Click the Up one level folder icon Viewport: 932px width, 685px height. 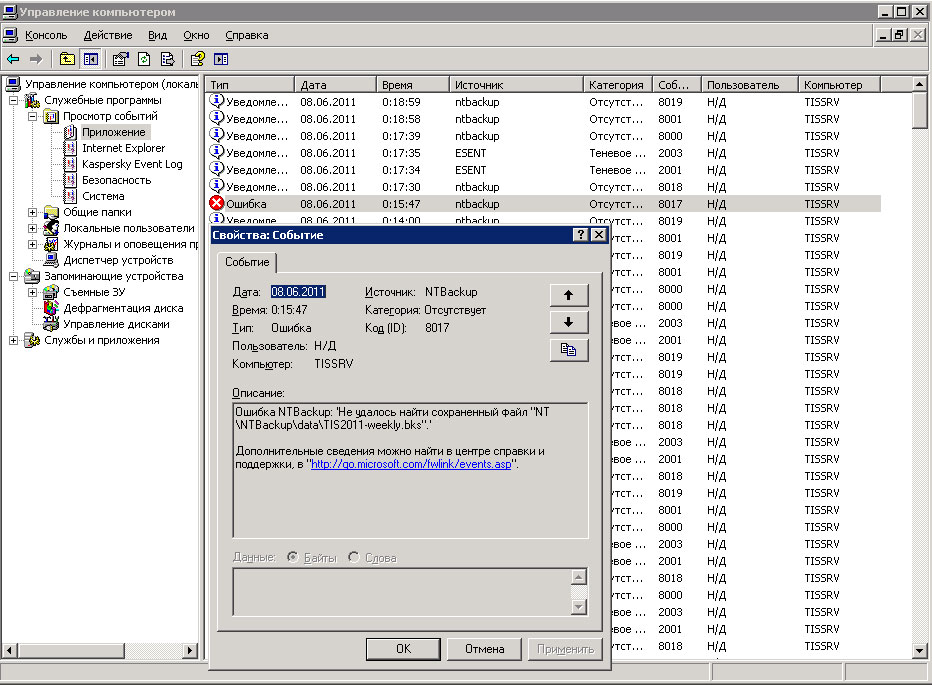[x=67, y=59]
